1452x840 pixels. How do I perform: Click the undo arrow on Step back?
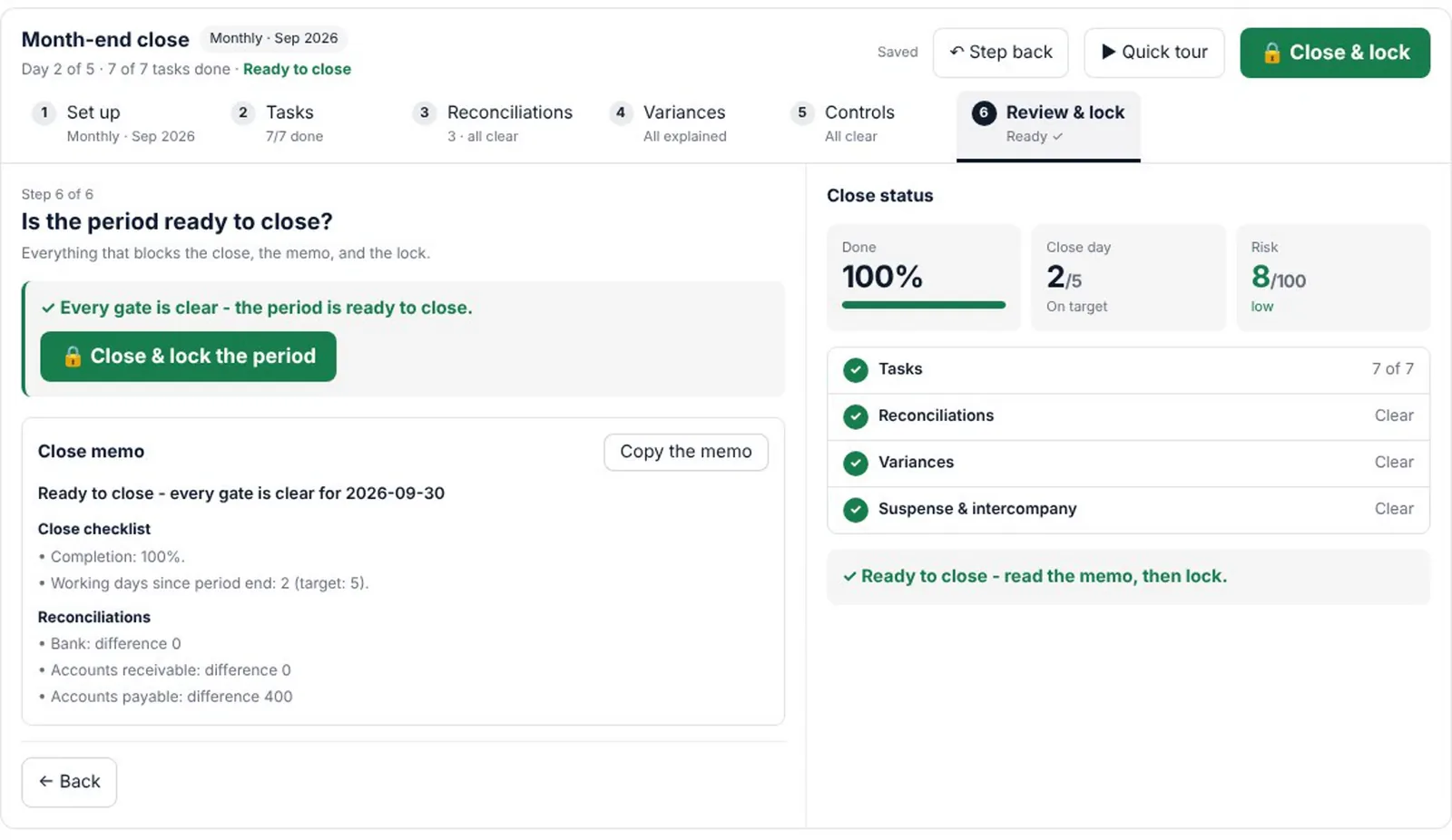point(957,52)
